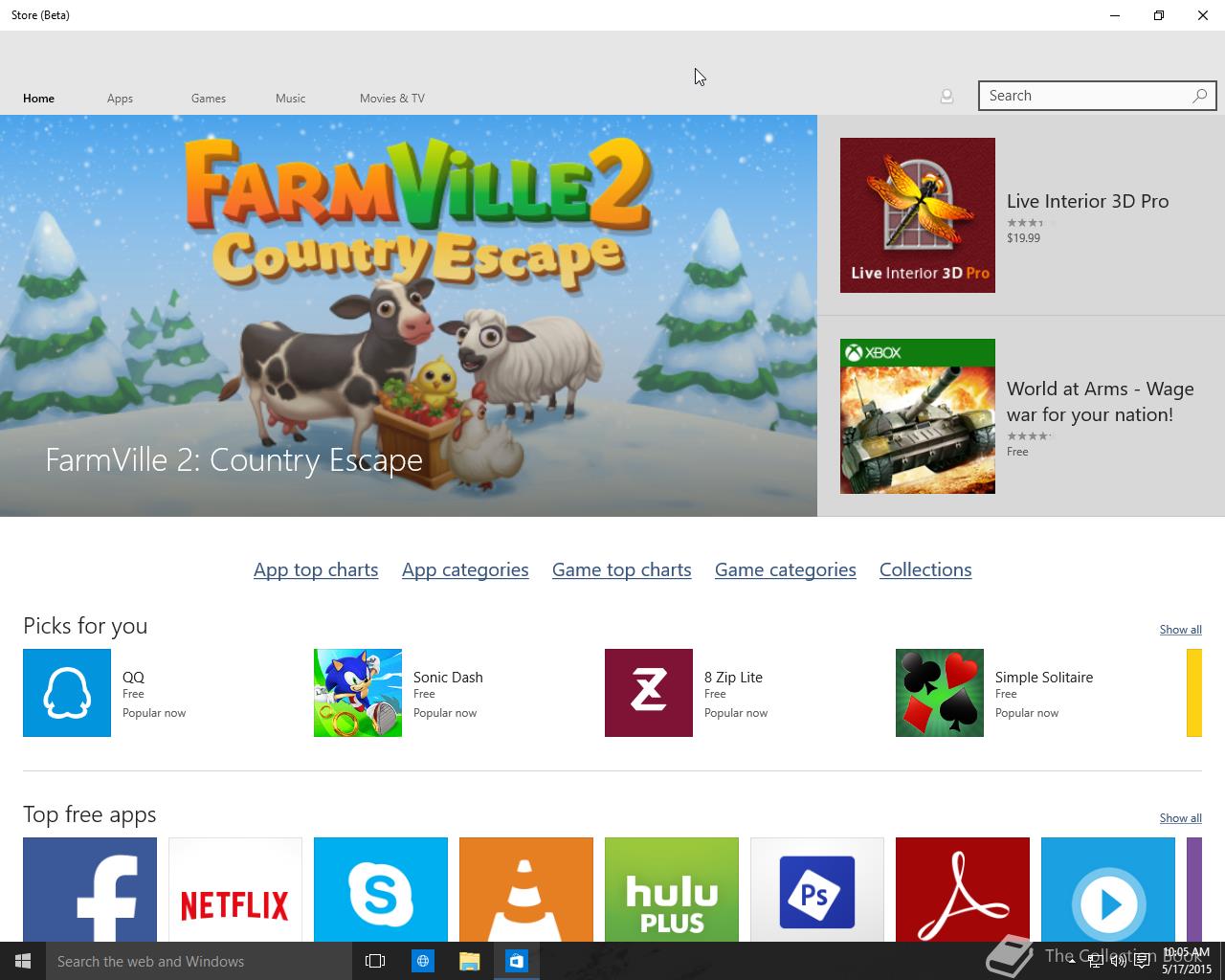Open the QQ penguin icon
Image resolution: width=1225 pixels, height=980 pixels.
67,693
